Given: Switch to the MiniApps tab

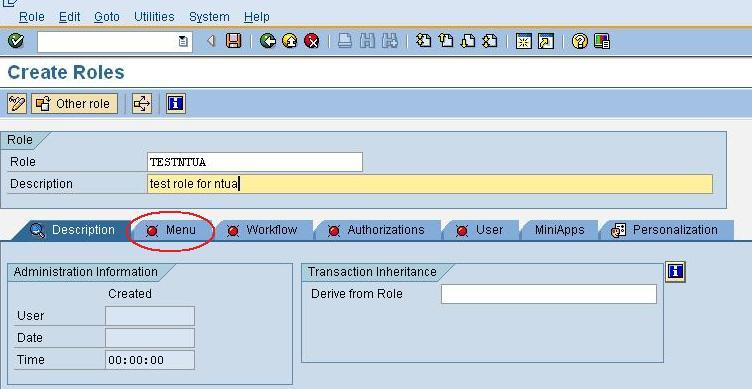Looking at the screenshot, I should (559, 230).
